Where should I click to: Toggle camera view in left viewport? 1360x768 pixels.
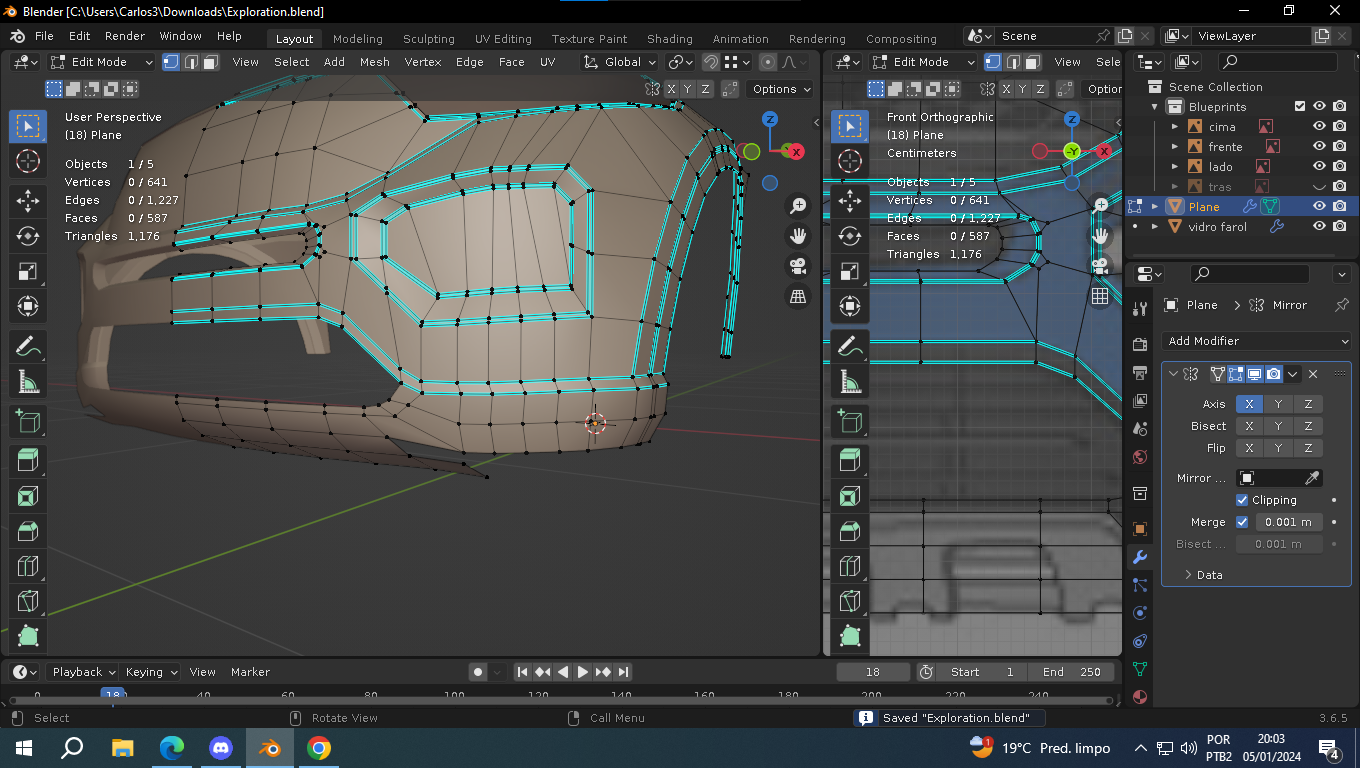coord(798,267)
